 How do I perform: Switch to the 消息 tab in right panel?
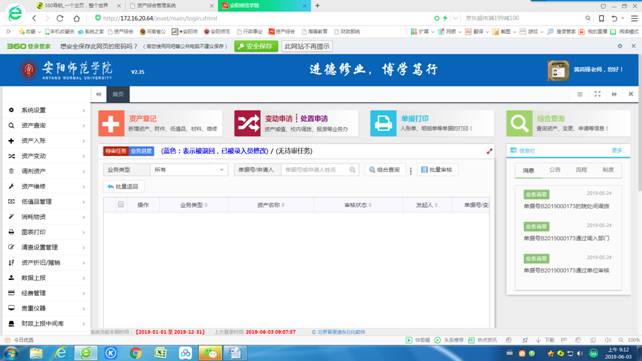(528, 170)
